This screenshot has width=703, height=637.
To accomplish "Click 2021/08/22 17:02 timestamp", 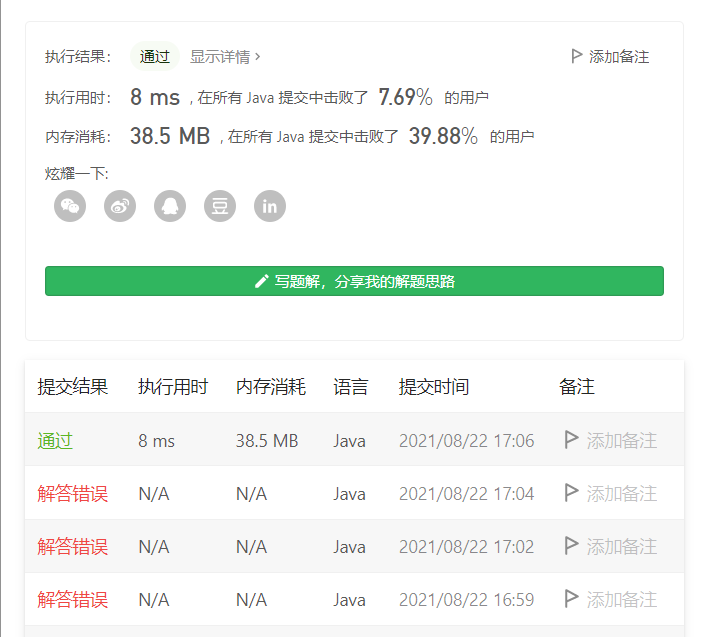I will point(467,547).
